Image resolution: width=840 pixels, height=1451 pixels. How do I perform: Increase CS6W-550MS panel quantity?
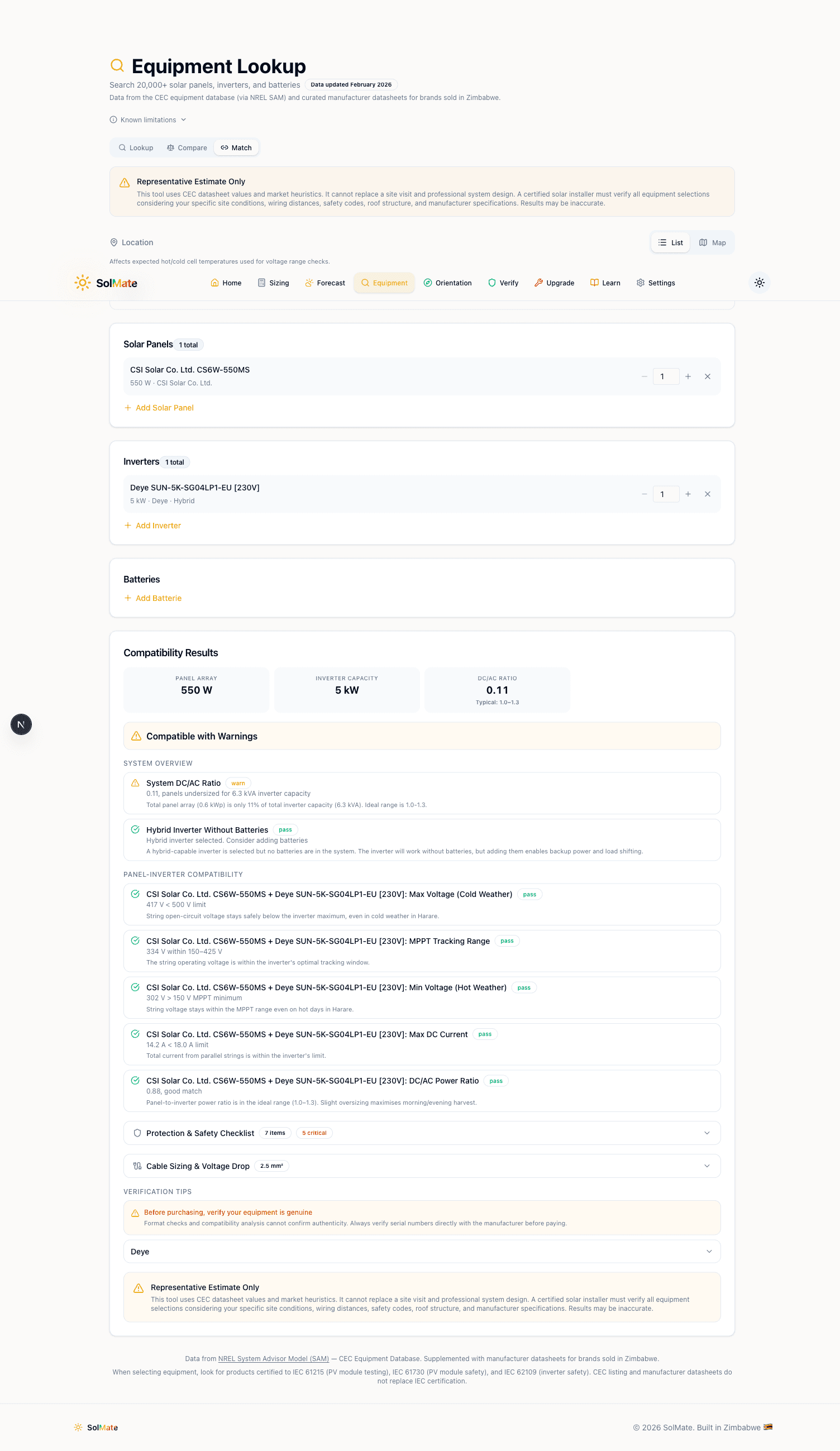688,376
